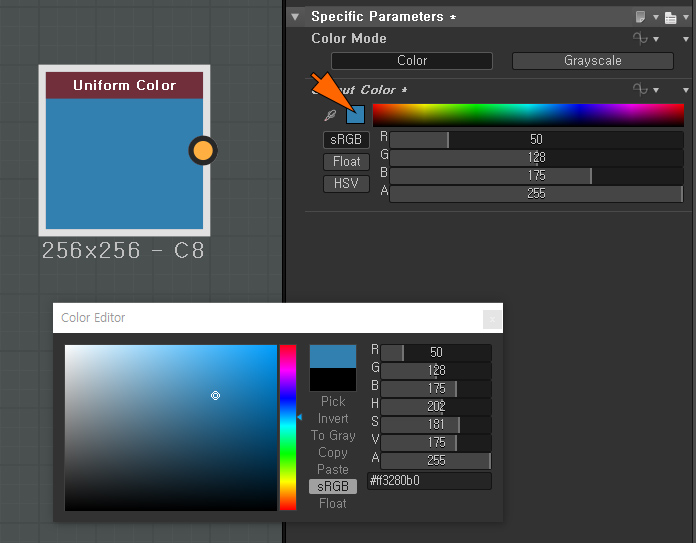The image size is (696, 543).
Task: Click the hex color value field
Action: (x=429, y=481)
